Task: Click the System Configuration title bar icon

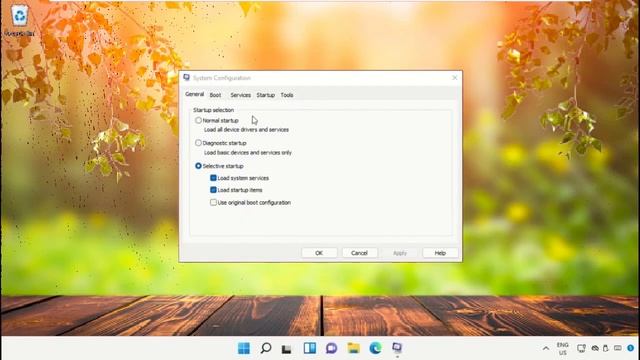Action: click(x=187, y=78)
